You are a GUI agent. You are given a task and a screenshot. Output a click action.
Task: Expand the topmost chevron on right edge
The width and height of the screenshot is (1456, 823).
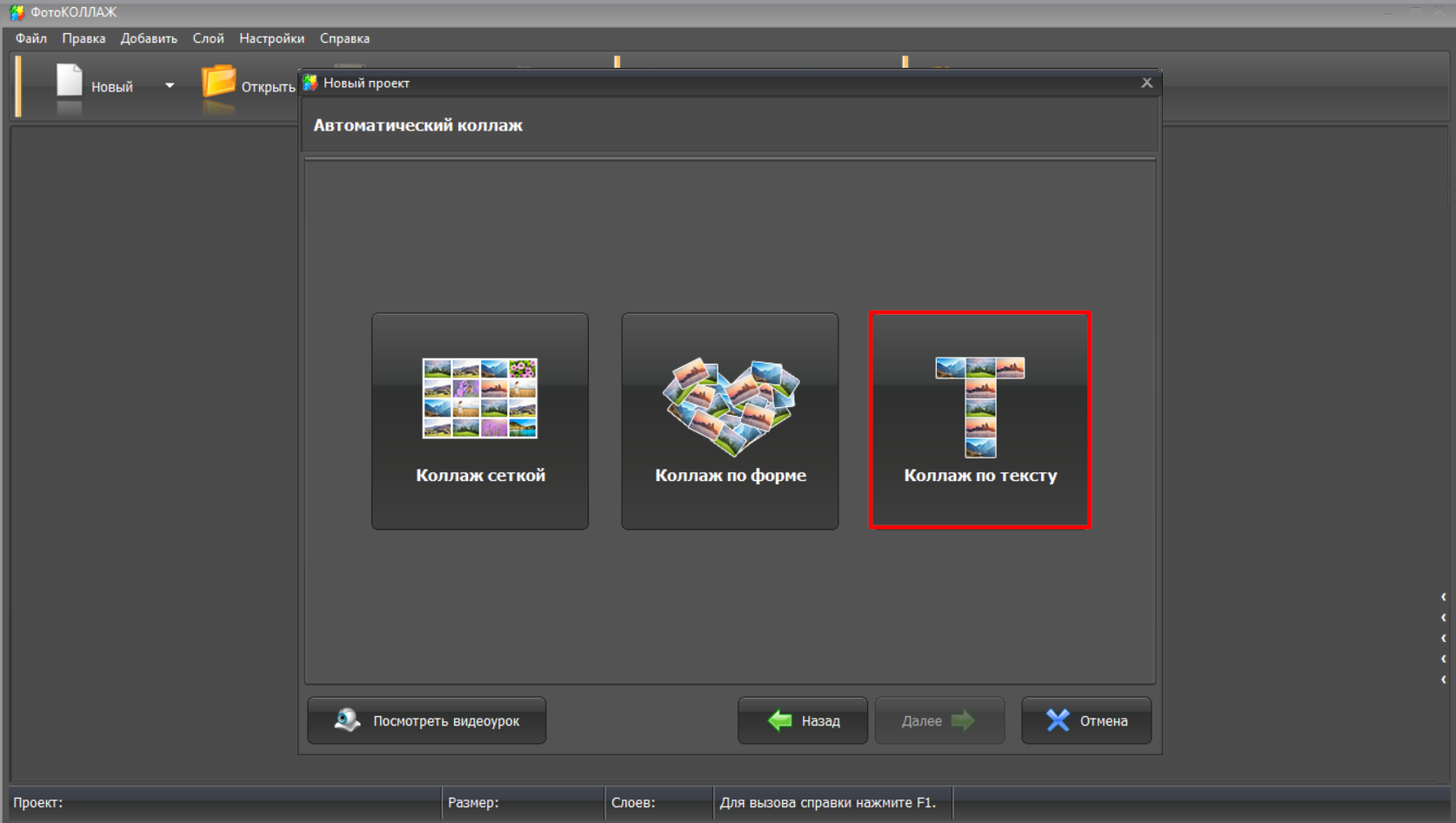[1444, 597]
